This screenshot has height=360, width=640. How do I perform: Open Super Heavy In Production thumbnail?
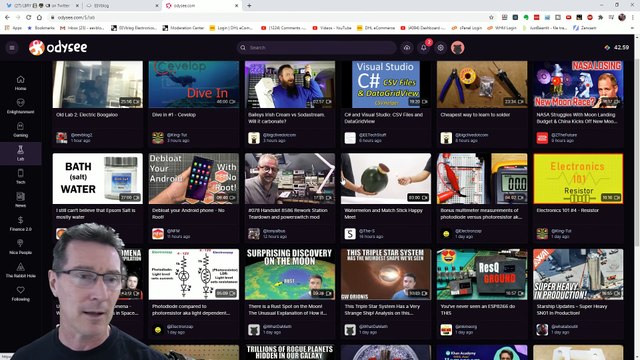click(578, 274)
